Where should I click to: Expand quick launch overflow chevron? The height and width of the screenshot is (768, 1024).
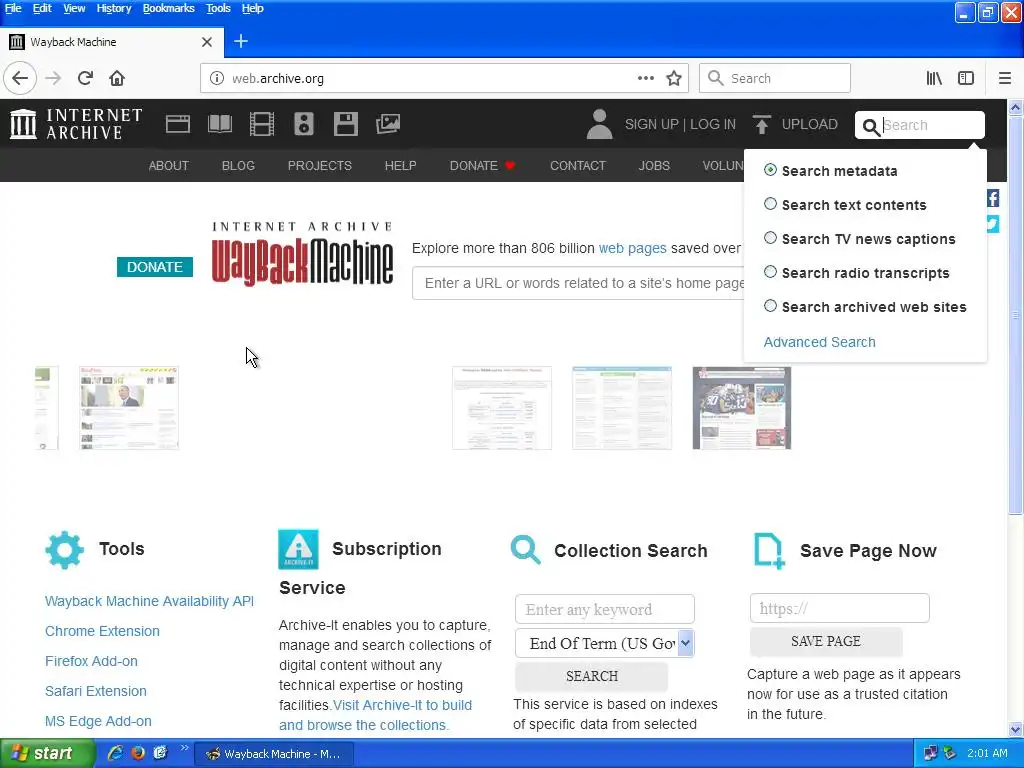coord(184,748)
